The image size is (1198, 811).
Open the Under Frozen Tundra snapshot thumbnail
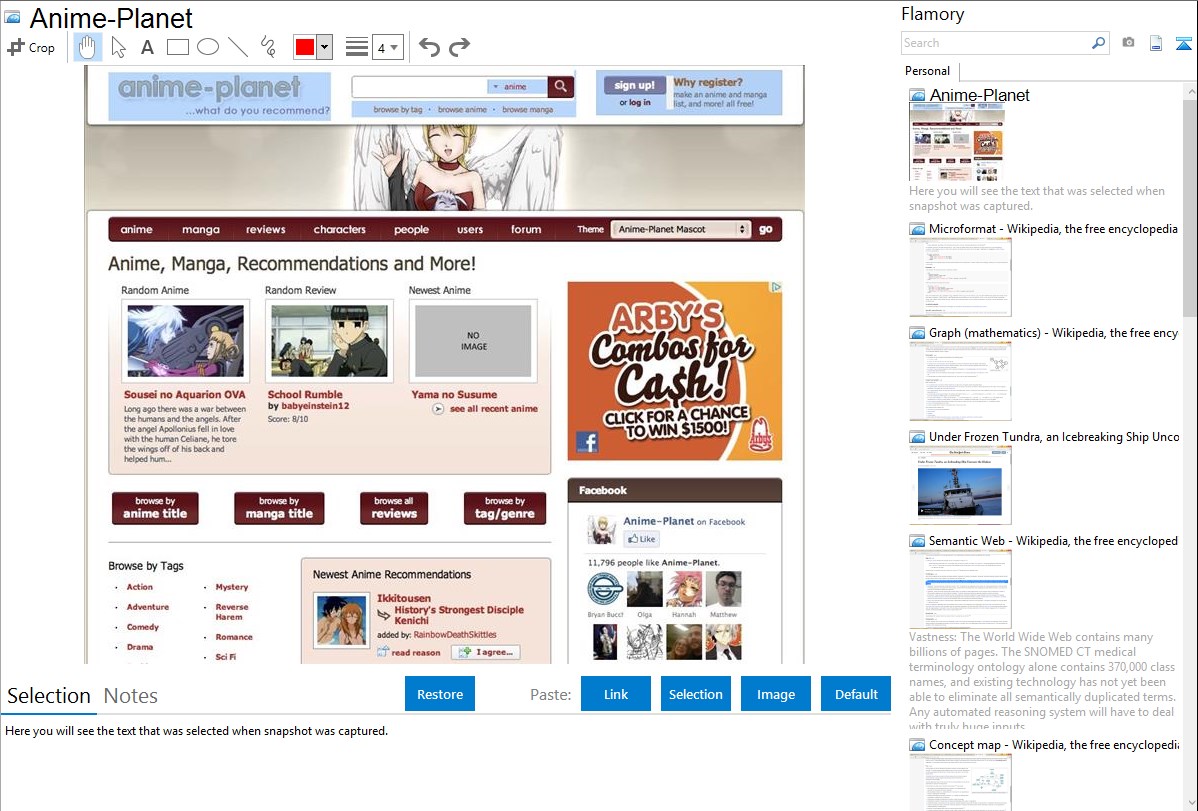click(x=960, y=485)
